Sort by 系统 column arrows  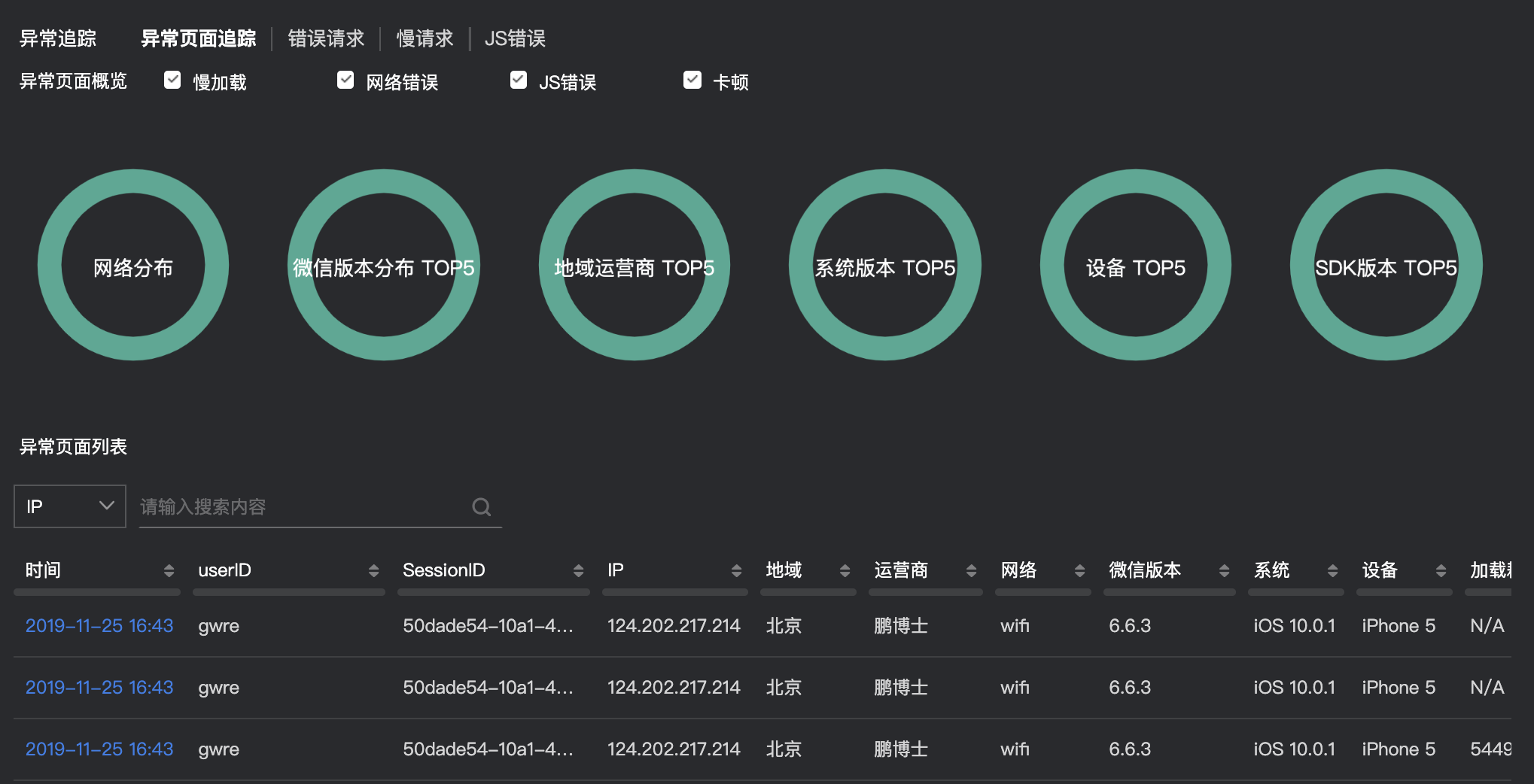(x=1332, y=571)
